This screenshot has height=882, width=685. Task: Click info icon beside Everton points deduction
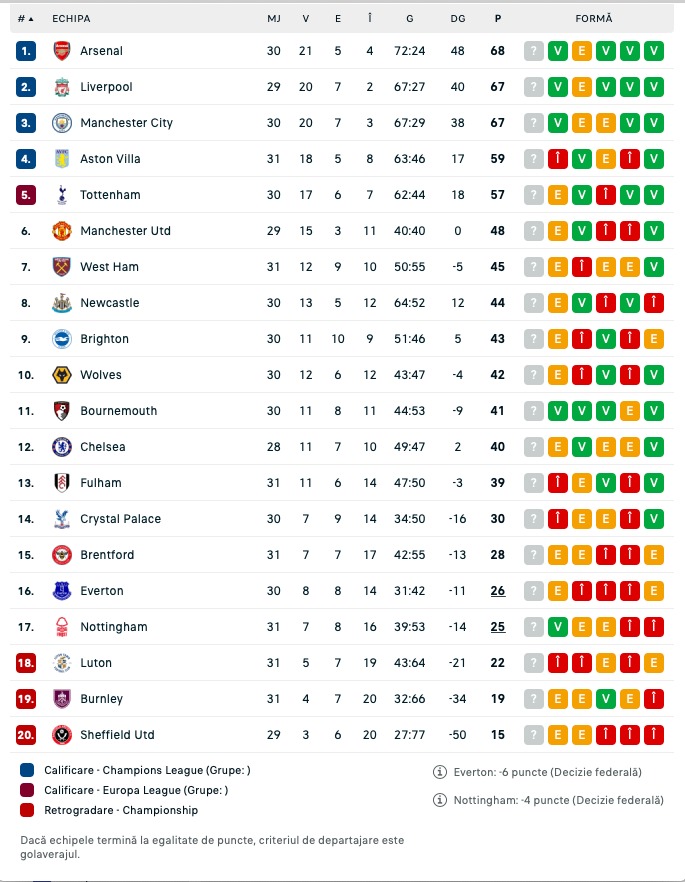439,772
